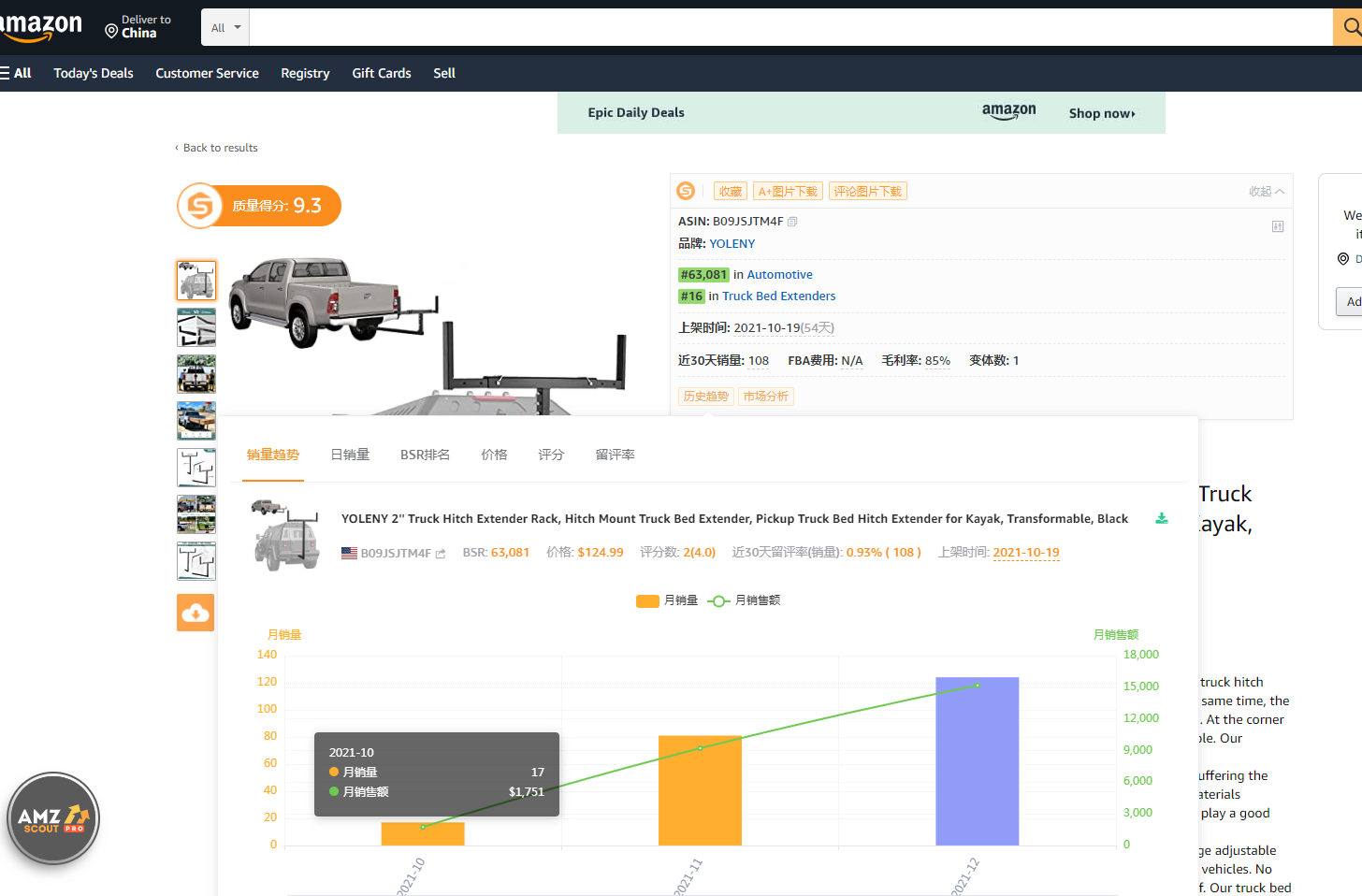The height and width of the screenshot is (896, 1362).
Task: Select the first truck product thumbnail
Action: point(196,281)
